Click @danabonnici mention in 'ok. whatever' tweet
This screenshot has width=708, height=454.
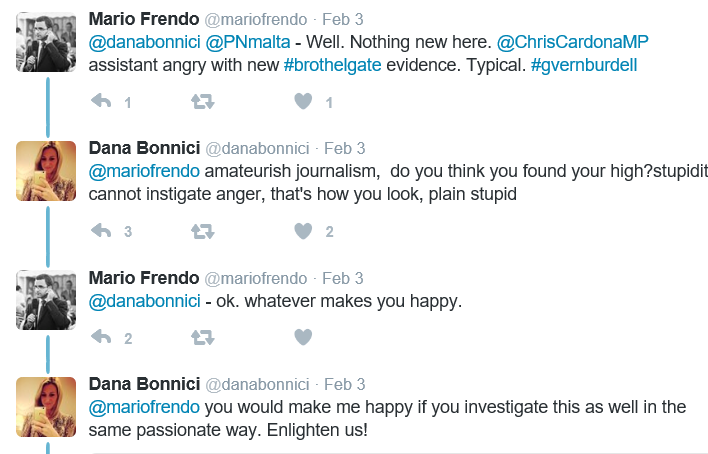click(144, 302)
